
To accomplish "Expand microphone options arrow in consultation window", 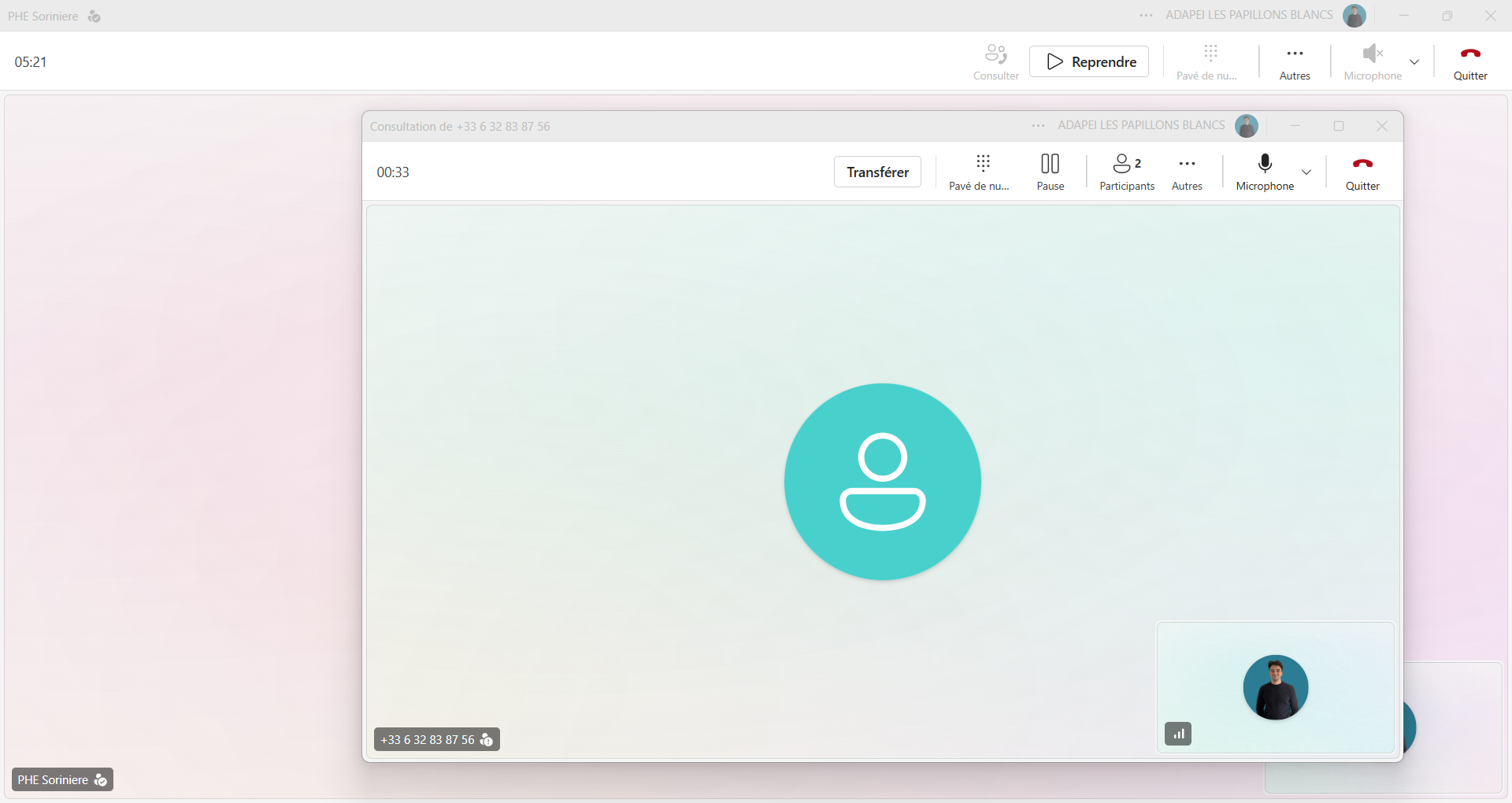I will (x=1306, y=172).
